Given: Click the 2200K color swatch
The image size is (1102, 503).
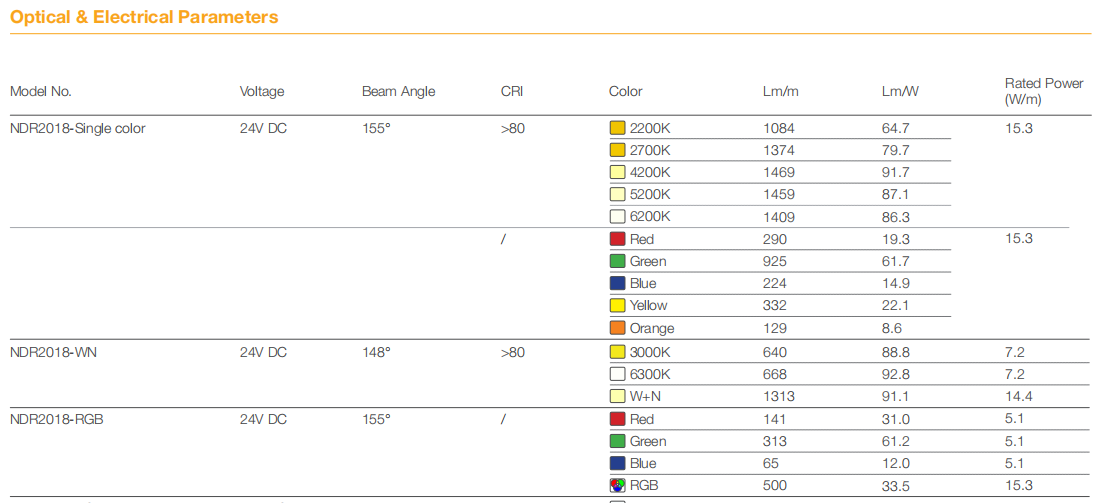Looking at the screenshot, I should coord(616,129).
